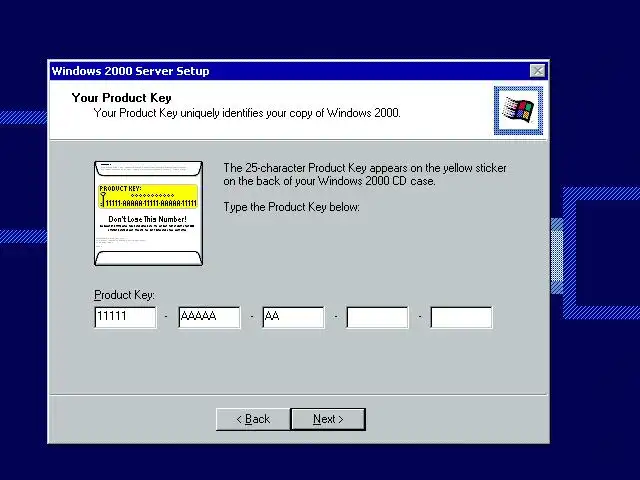This screenshot has width=640, height=480.
Task: Click the 'Product Key:' label
Action: pos(124,295)
